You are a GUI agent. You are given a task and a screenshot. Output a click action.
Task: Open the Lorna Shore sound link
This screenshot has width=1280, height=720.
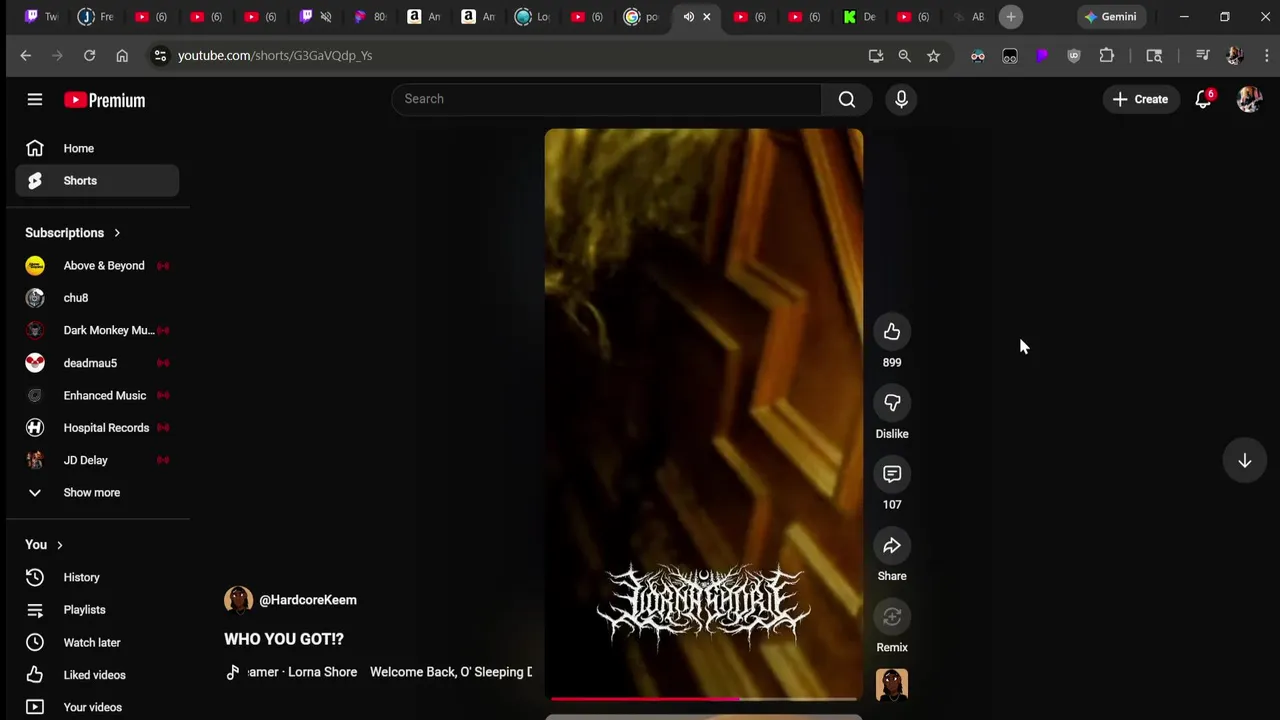click(390, 672)
